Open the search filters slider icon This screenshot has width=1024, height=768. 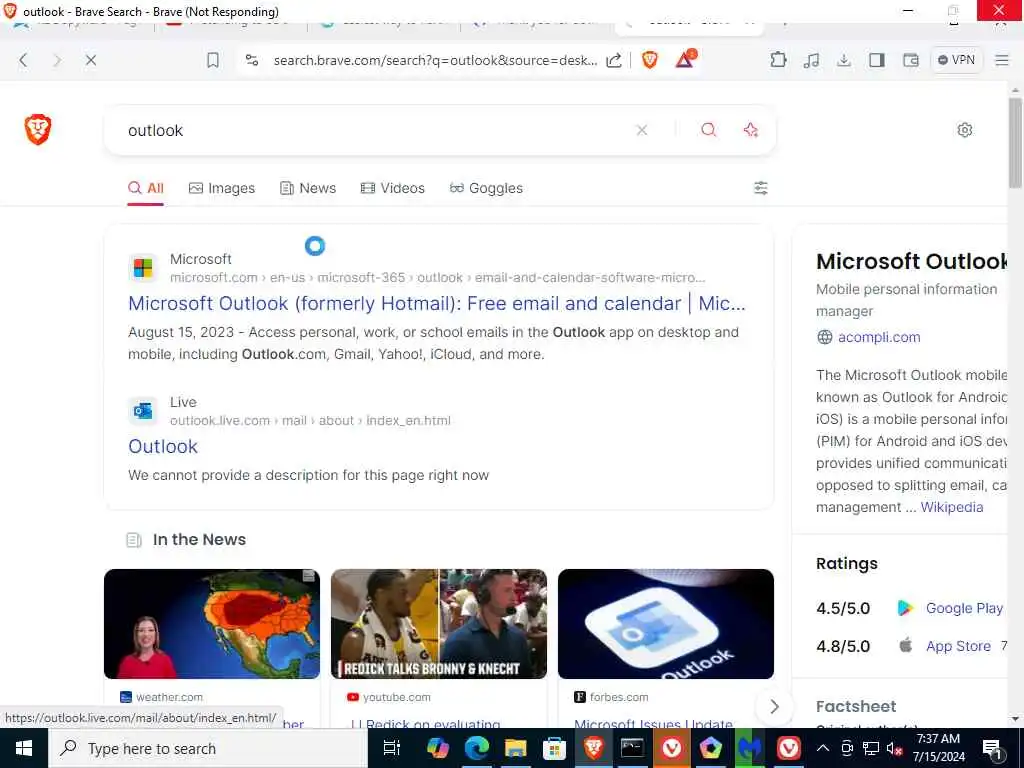pyautogui.click(x=761, y=188)
